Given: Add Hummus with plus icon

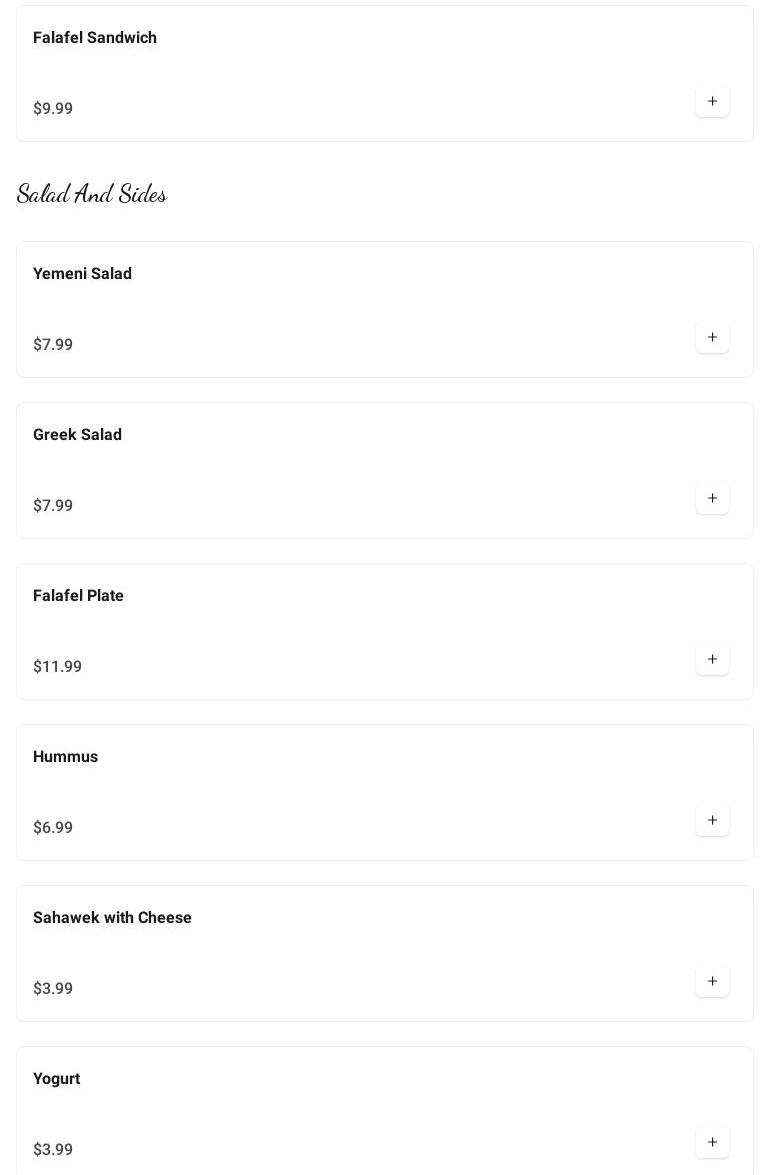Looking at the screenshot, I should point(712,820).
